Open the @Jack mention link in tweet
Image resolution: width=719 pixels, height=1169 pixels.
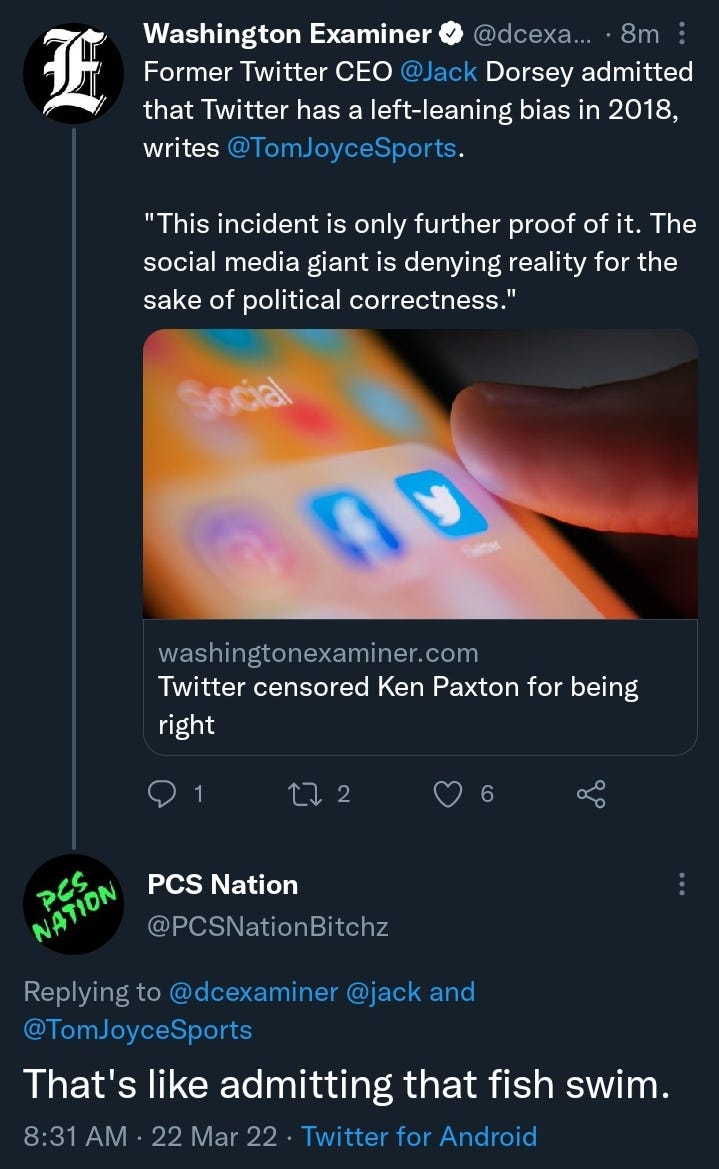[x=439, y=72]
